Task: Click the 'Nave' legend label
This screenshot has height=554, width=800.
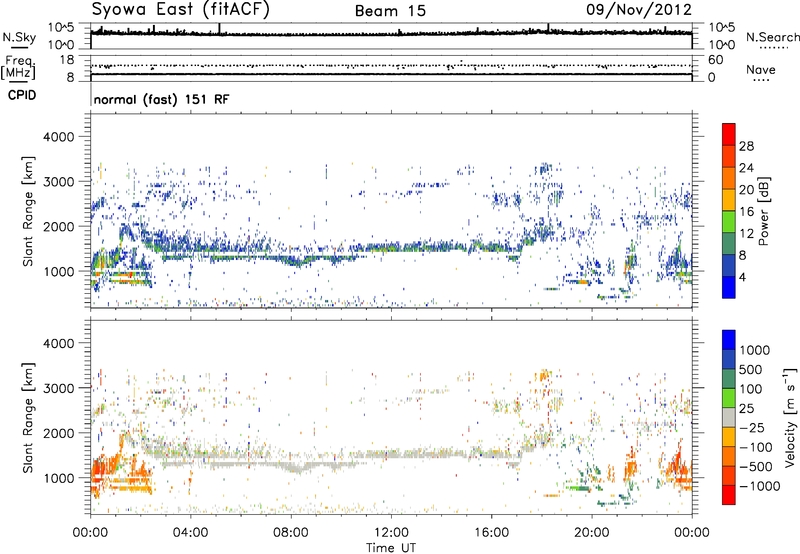Action: point(761,69)
